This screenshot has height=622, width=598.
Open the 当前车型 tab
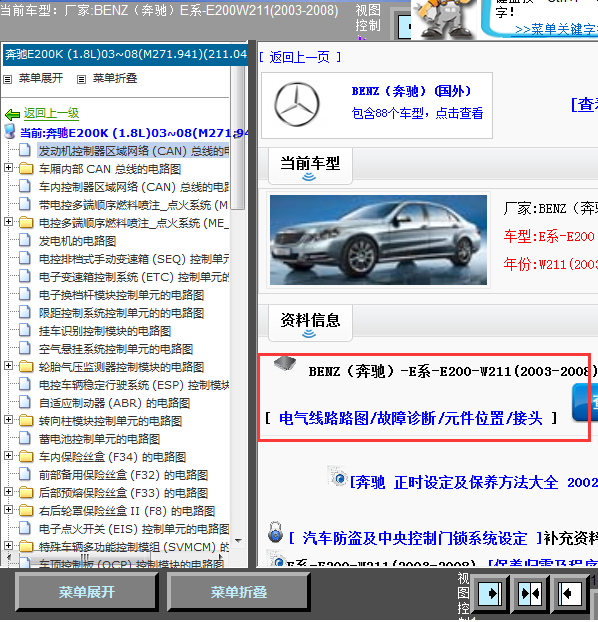[x=310, y=166]
